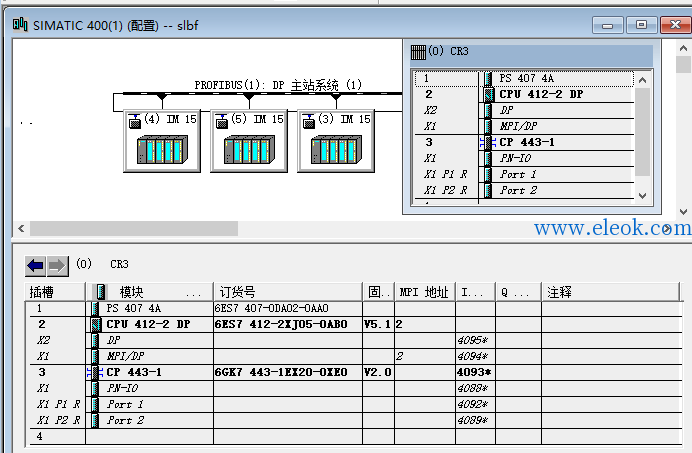
Task: Click Port 1 icon in rack window
Action: [x=489, y=174]
